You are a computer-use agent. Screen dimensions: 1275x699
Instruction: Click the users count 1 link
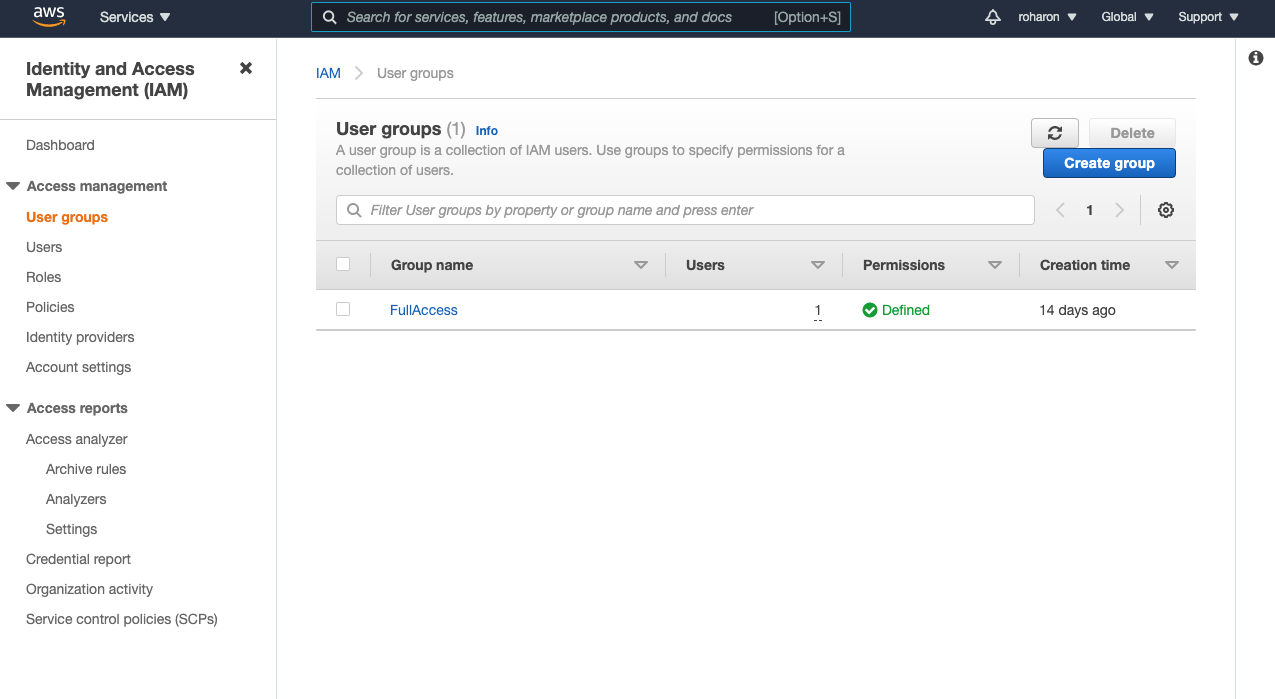tap(818, 310)
